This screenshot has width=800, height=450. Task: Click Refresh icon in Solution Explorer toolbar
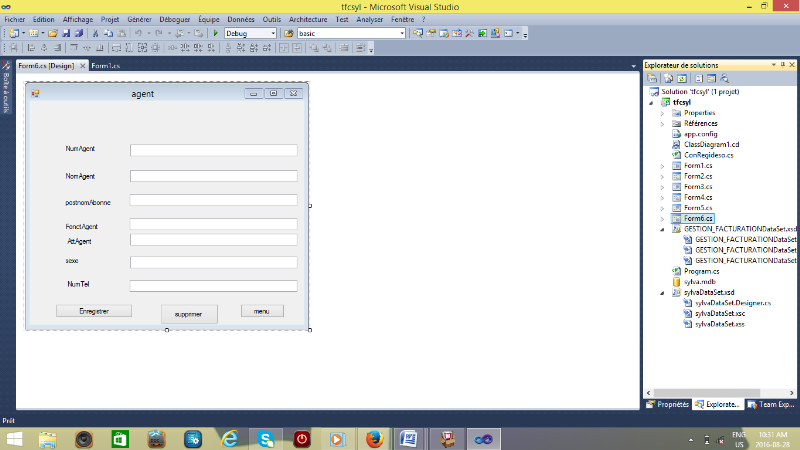(682, 79)
